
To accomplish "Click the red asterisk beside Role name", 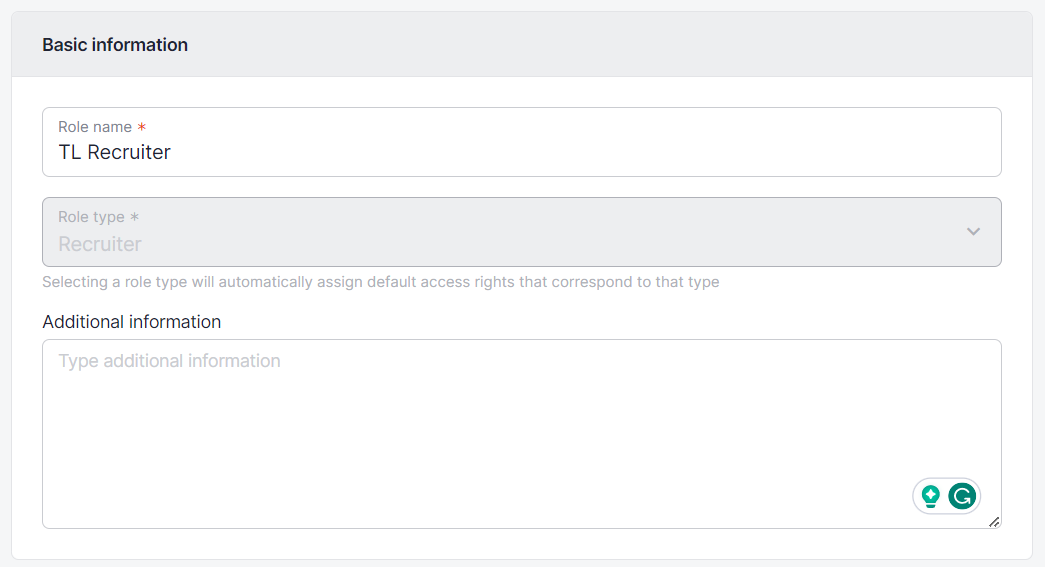I will coord(142,128).
